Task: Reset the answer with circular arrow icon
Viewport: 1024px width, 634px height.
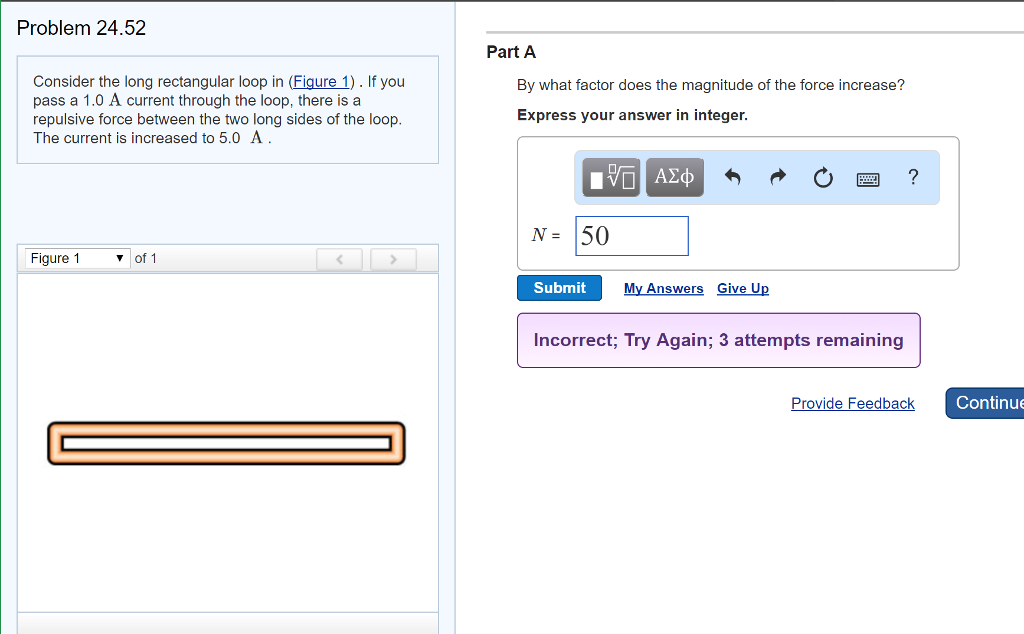Action: pos(822,177)
